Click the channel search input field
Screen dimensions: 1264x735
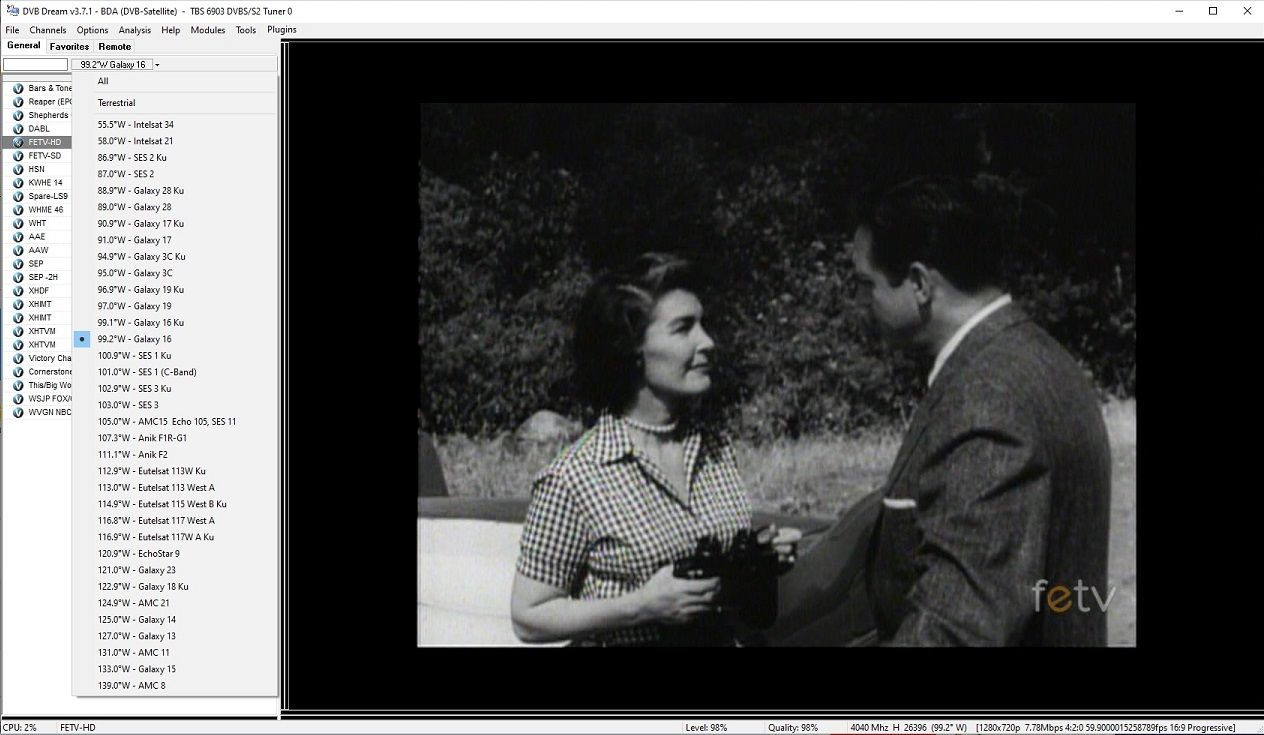point(35,65)
